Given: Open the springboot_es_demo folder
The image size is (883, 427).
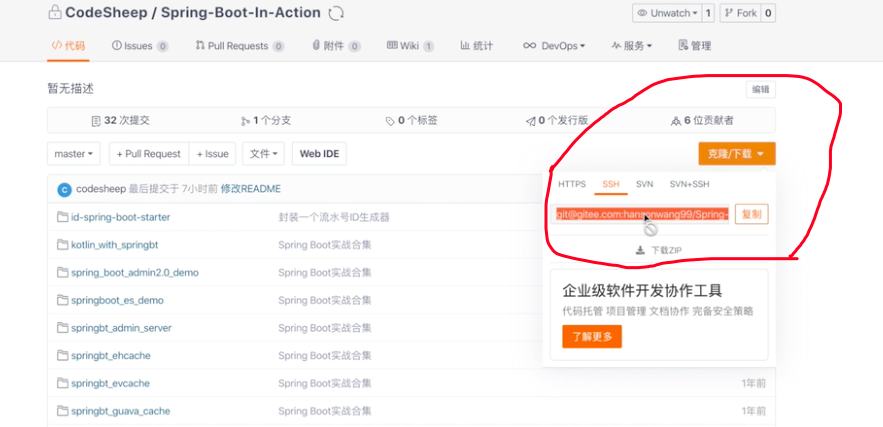Looking at the screenshot, I should (117, 300).
